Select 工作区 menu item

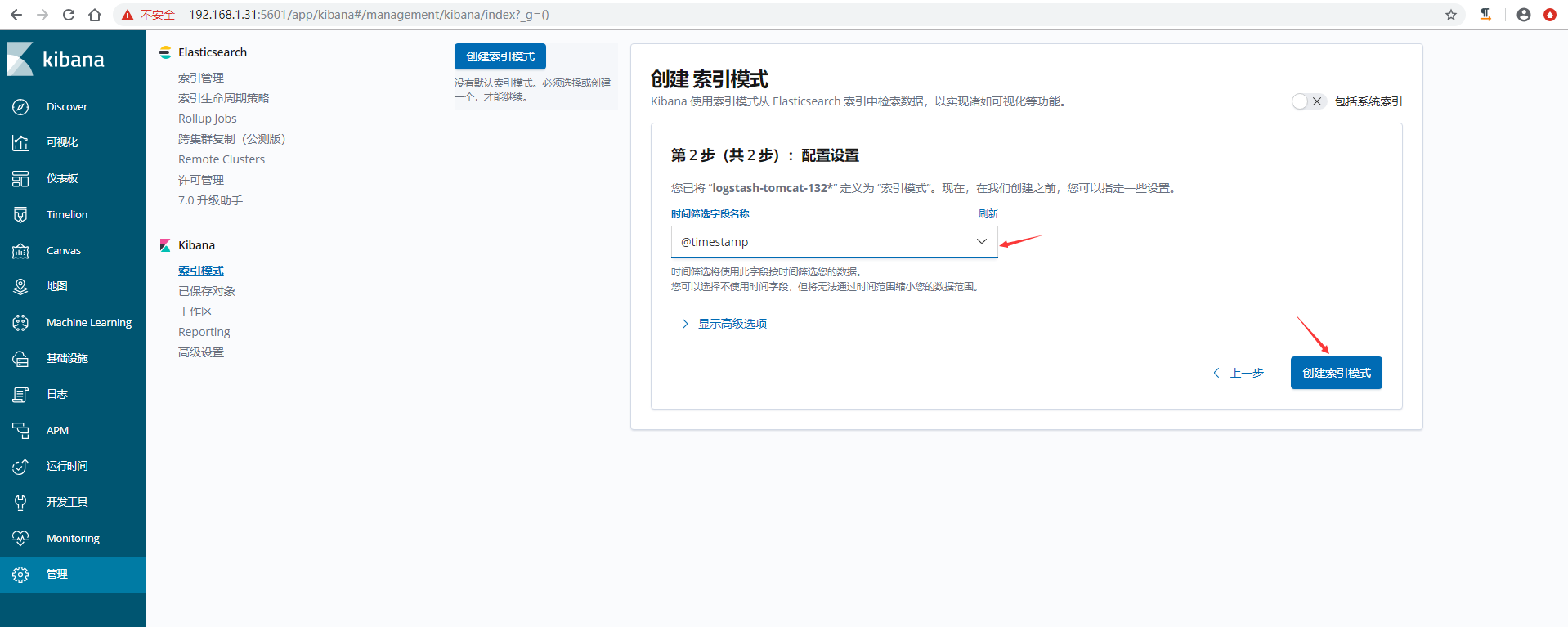tap(195, 311)
